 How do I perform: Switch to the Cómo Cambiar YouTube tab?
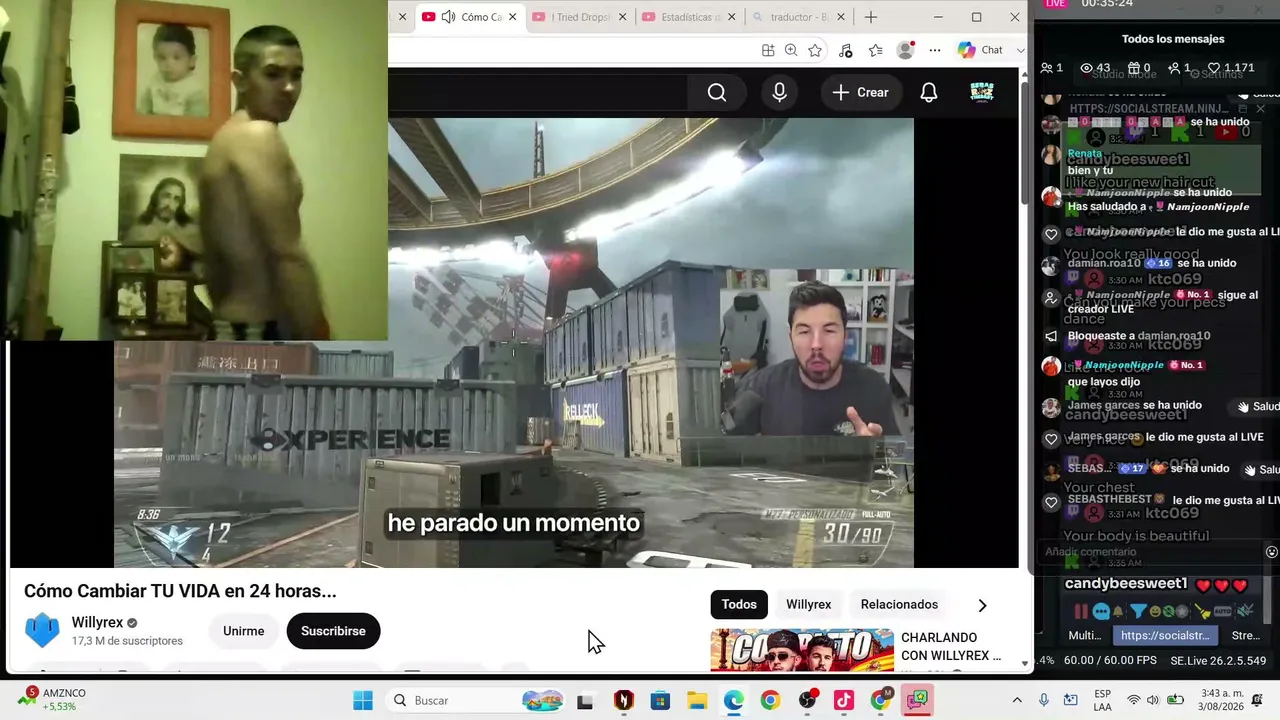(x=471, y=17)
